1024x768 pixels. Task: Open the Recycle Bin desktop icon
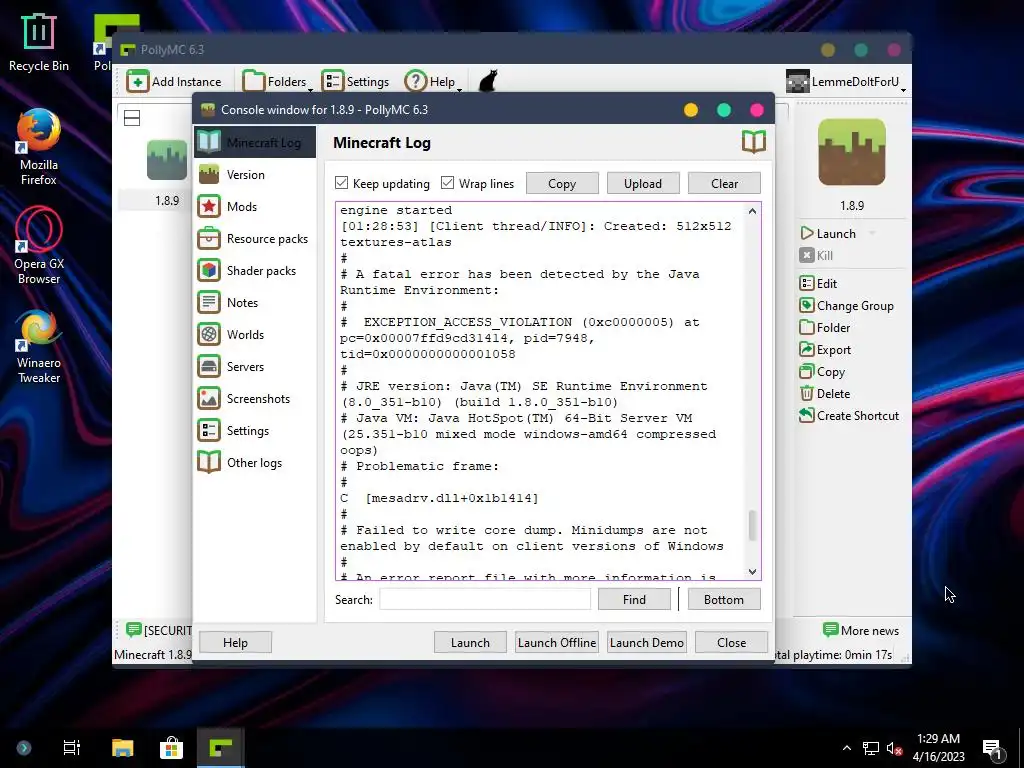39,42
